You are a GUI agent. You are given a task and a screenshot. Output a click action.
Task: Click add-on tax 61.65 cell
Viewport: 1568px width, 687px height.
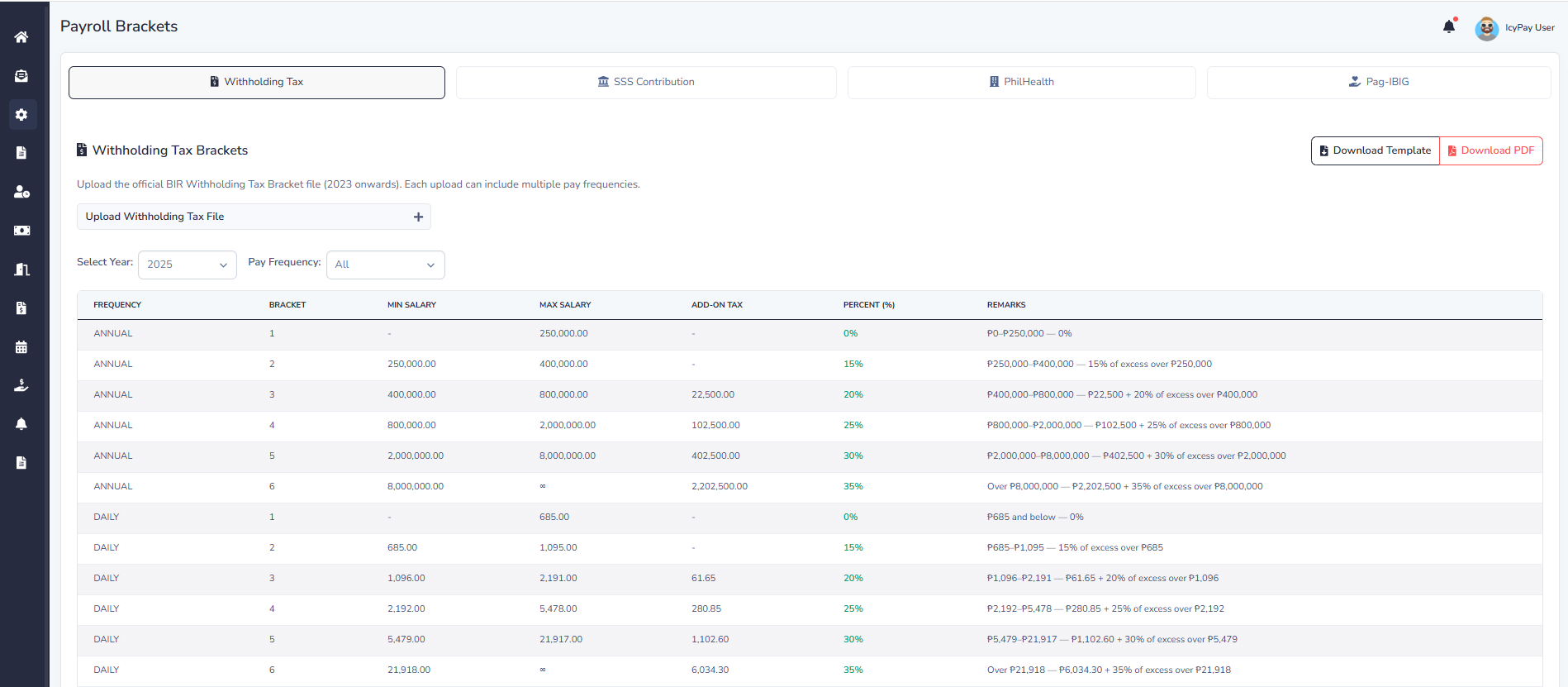(x=704, y=579)
